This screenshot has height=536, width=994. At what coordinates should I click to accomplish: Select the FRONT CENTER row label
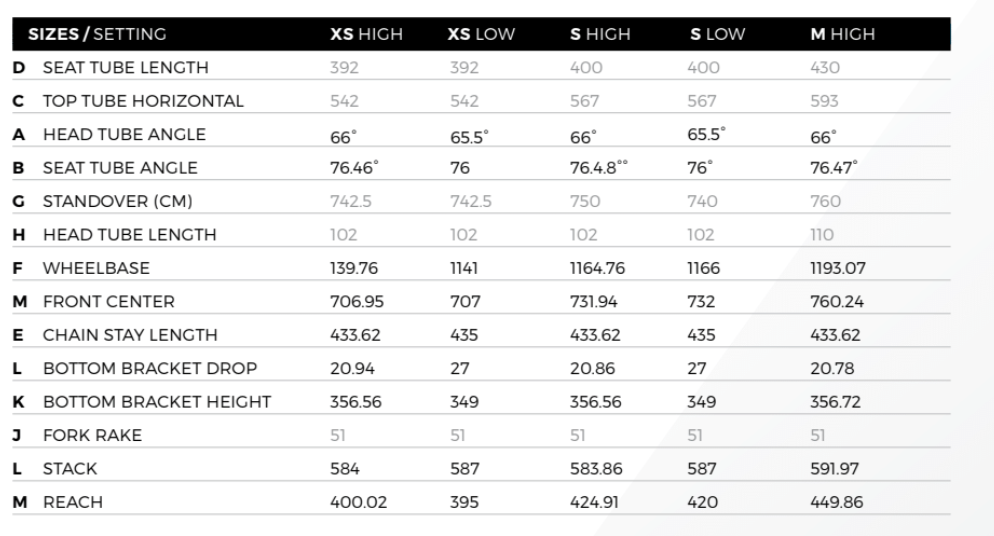(108, 301)
